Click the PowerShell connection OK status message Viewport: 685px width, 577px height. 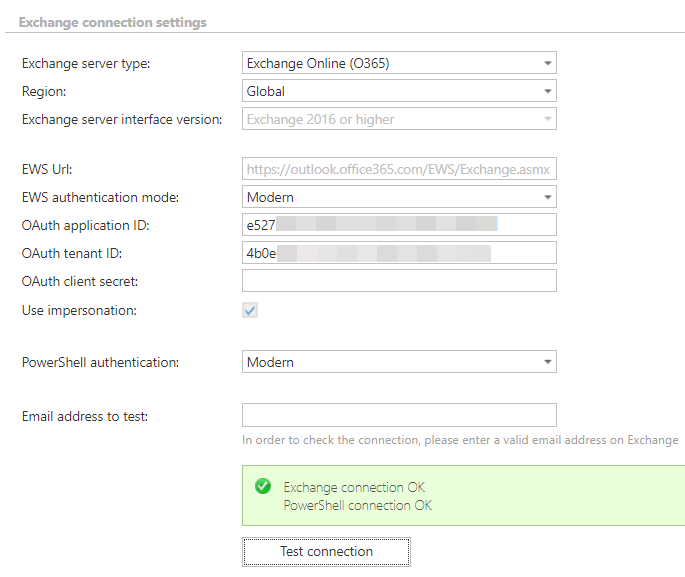tap(357, 505)
